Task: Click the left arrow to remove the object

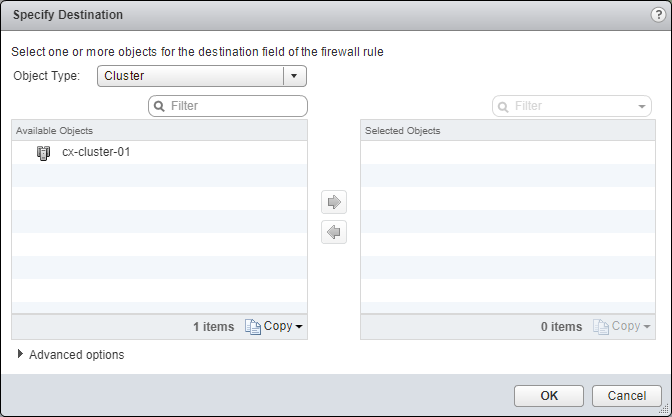Action: [334, 232]
